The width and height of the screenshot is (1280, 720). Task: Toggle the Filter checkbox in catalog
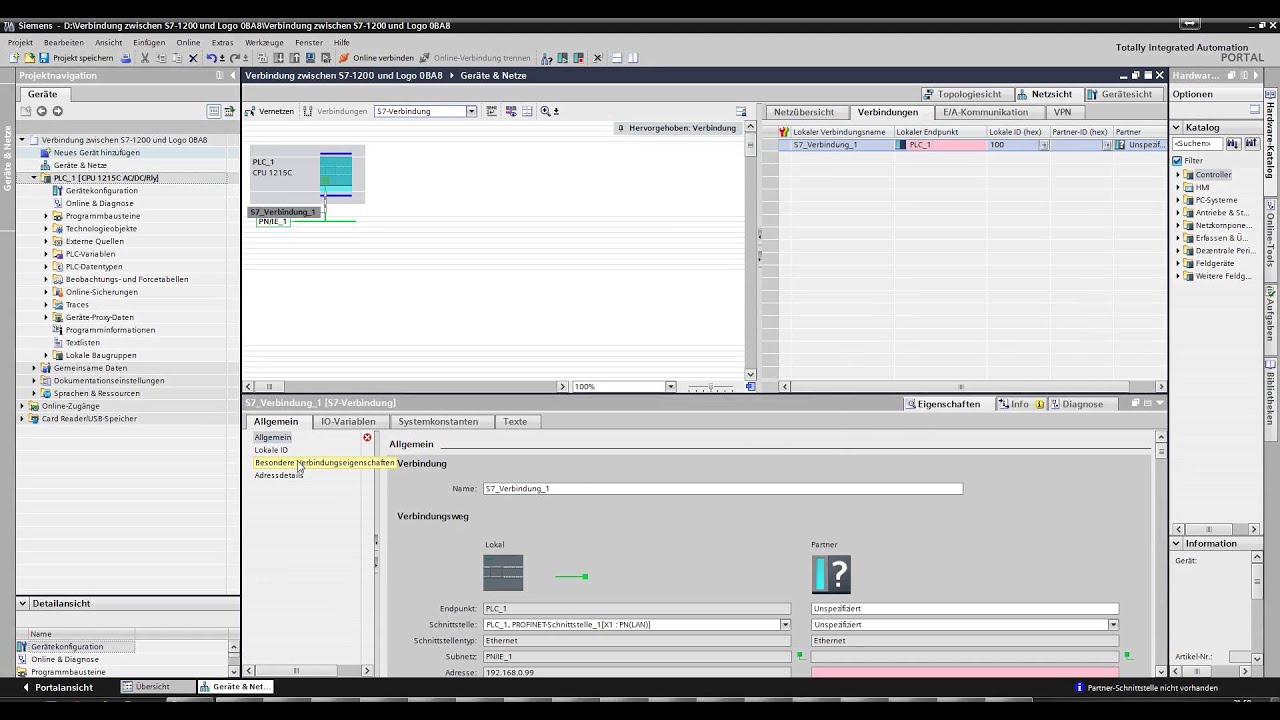[x=1177, y=160]
